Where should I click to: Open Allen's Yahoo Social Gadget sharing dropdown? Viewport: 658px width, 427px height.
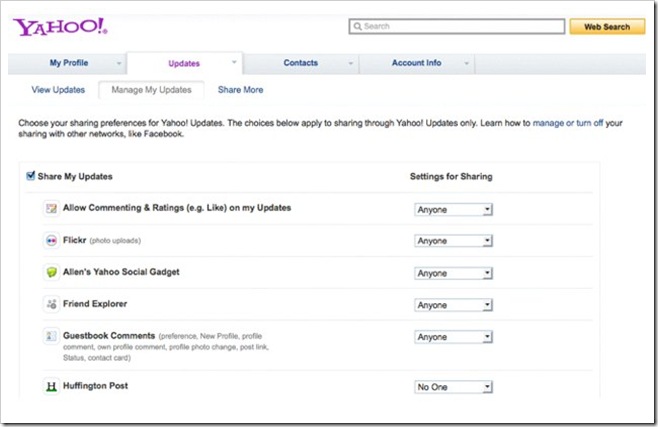point(453,273)
